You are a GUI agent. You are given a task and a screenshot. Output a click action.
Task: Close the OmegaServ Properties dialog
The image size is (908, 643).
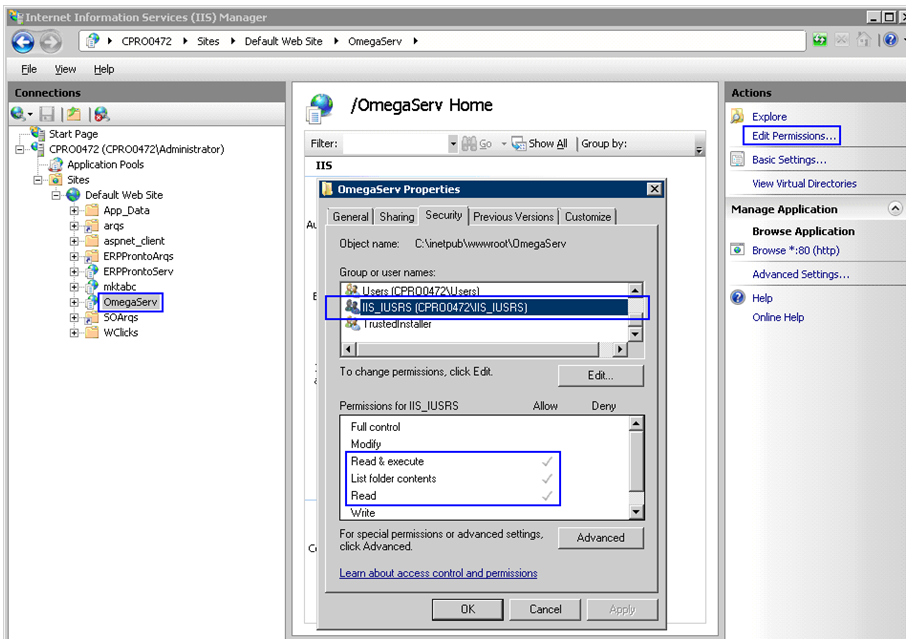[x=654, y=189]
